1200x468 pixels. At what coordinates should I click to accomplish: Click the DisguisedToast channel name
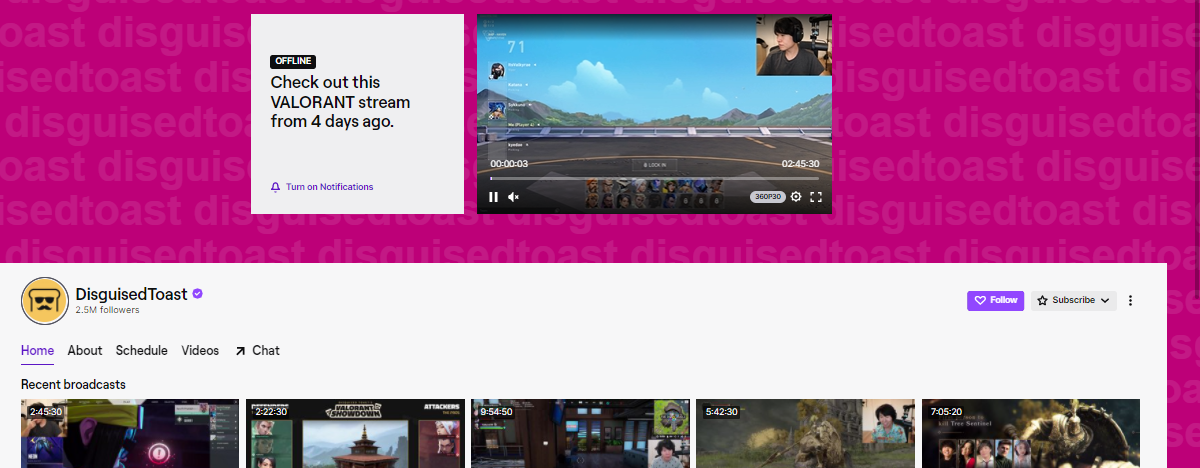point(131,294)
